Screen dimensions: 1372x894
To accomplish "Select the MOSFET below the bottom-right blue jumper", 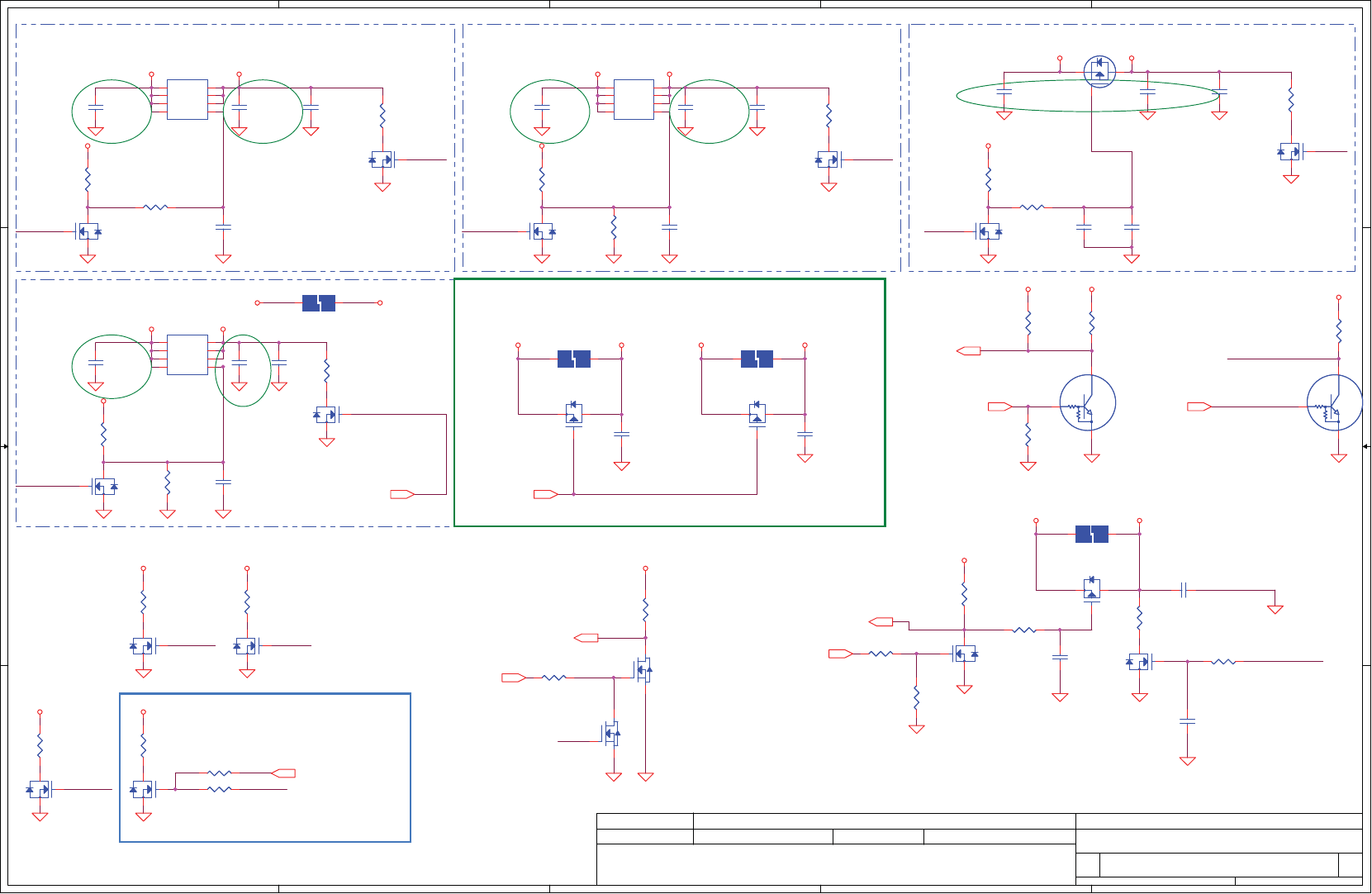I will (1092, 589).
